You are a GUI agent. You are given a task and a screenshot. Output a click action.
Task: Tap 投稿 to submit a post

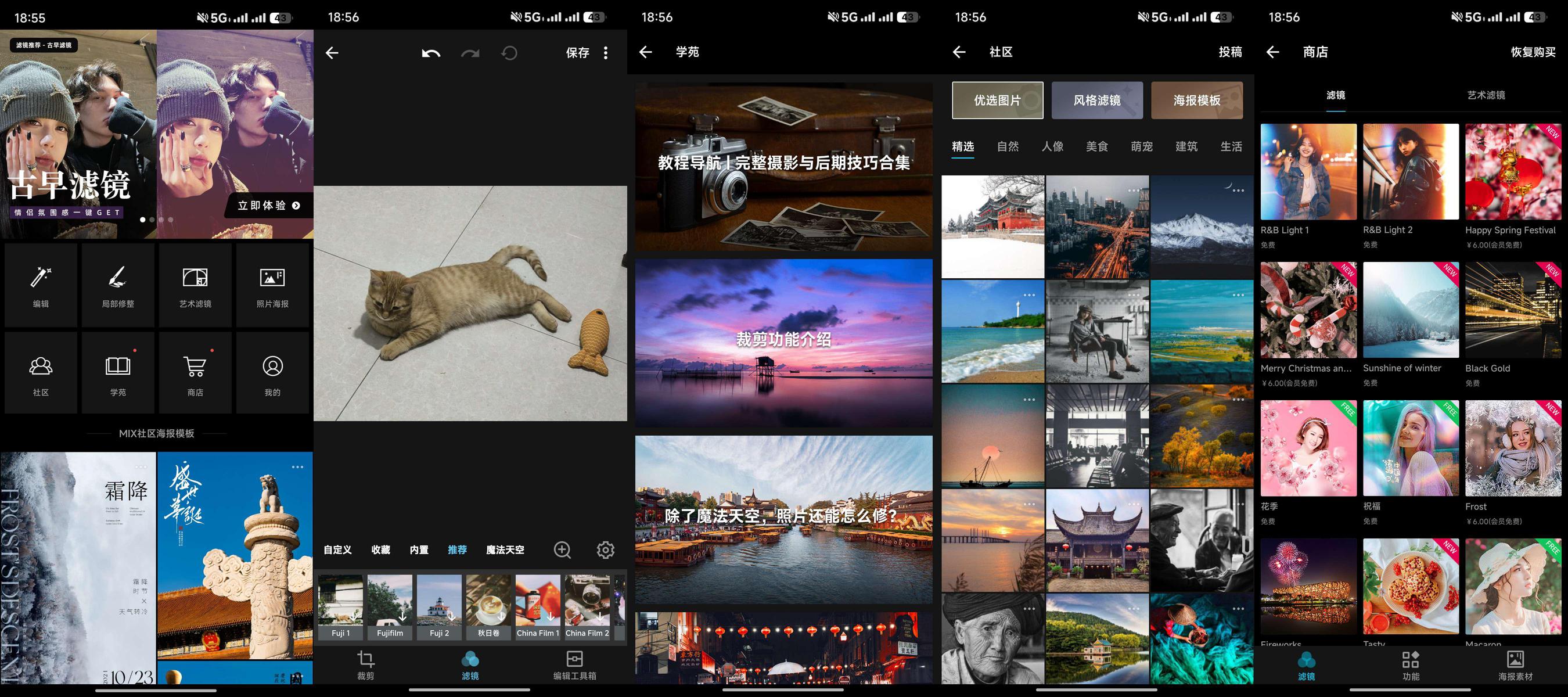pyautogui.click(x=1230, y=52)
